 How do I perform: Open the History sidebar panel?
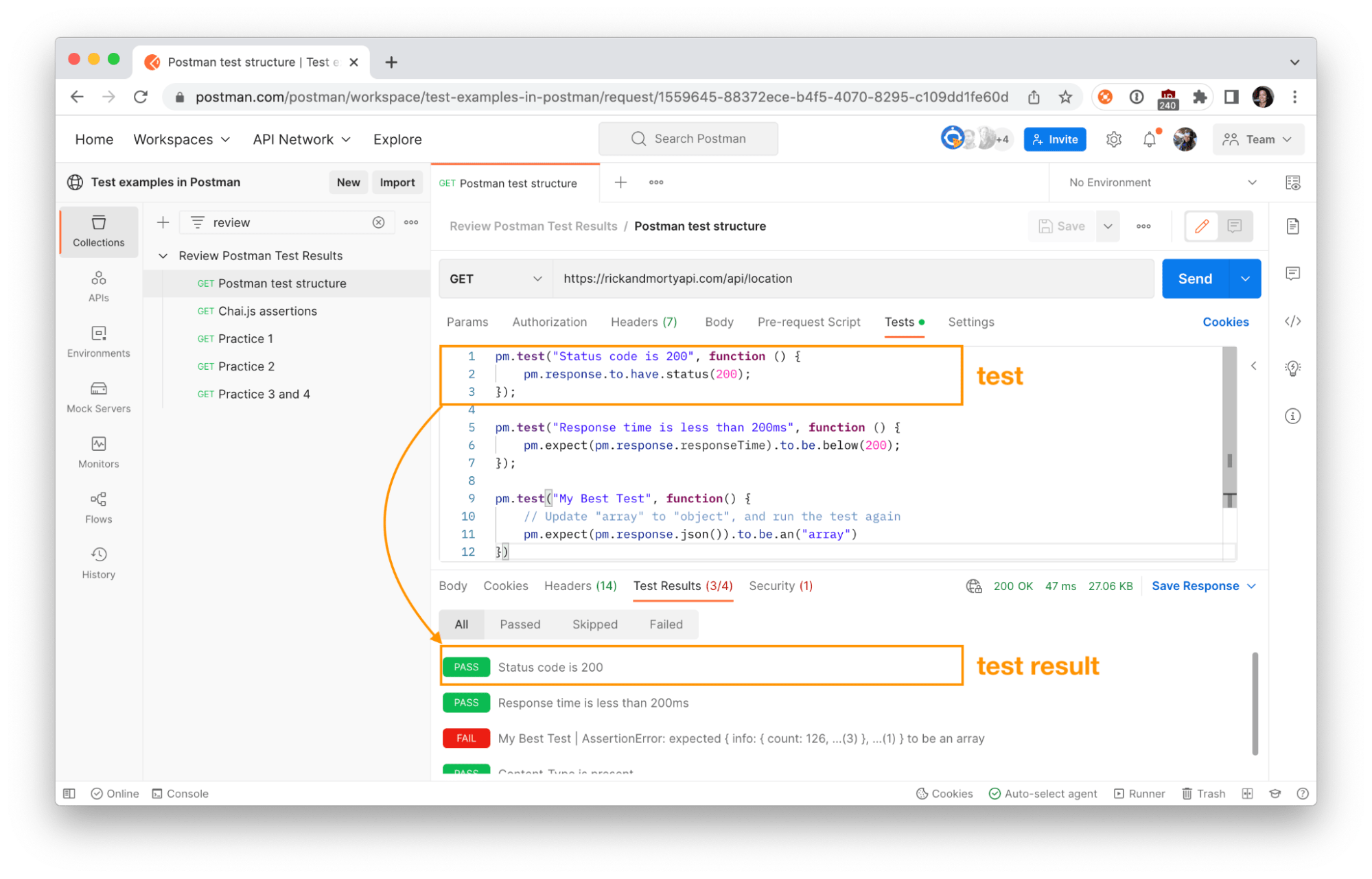98,563
